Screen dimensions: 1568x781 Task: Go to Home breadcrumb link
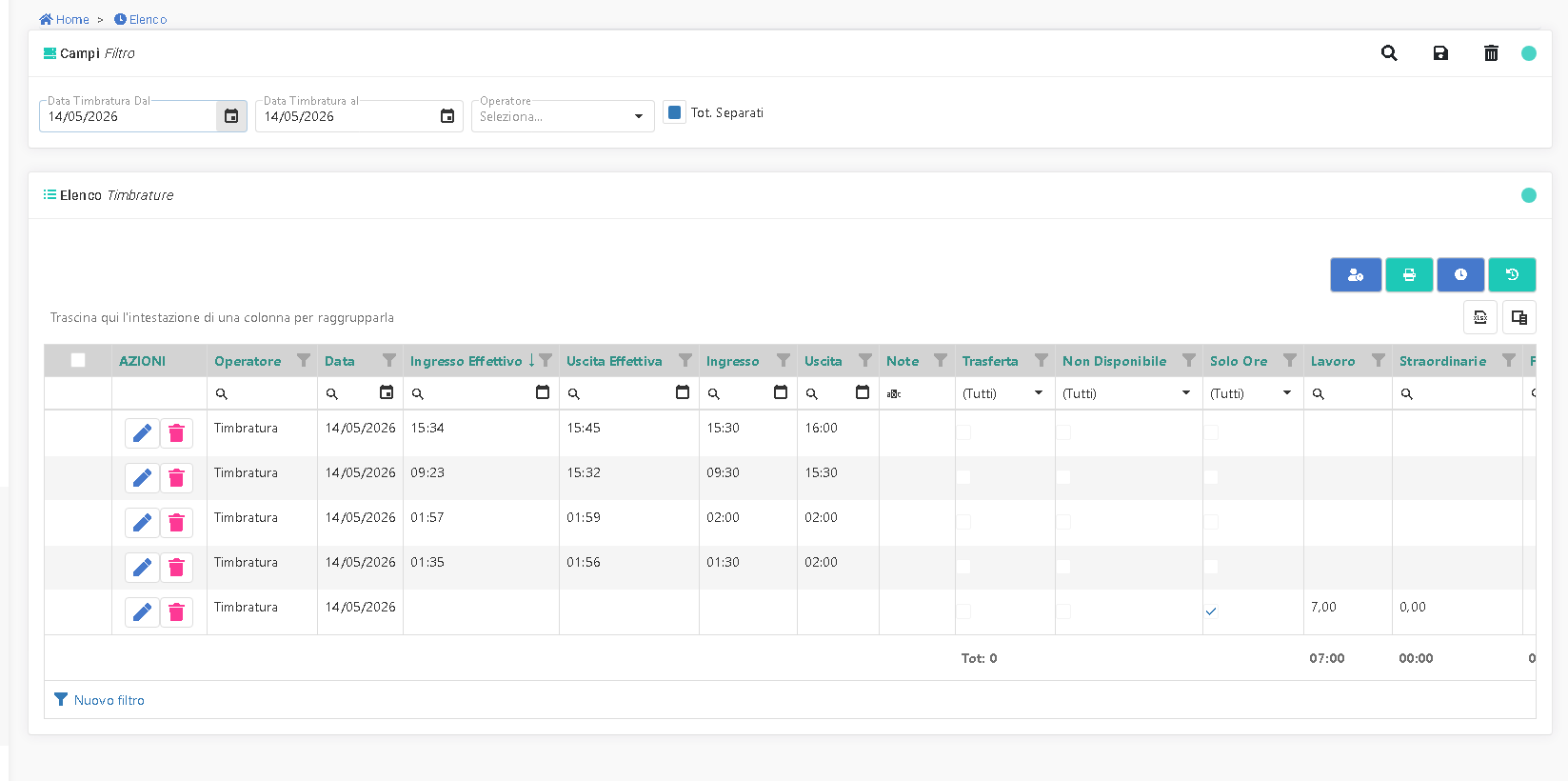click(64, 19)
